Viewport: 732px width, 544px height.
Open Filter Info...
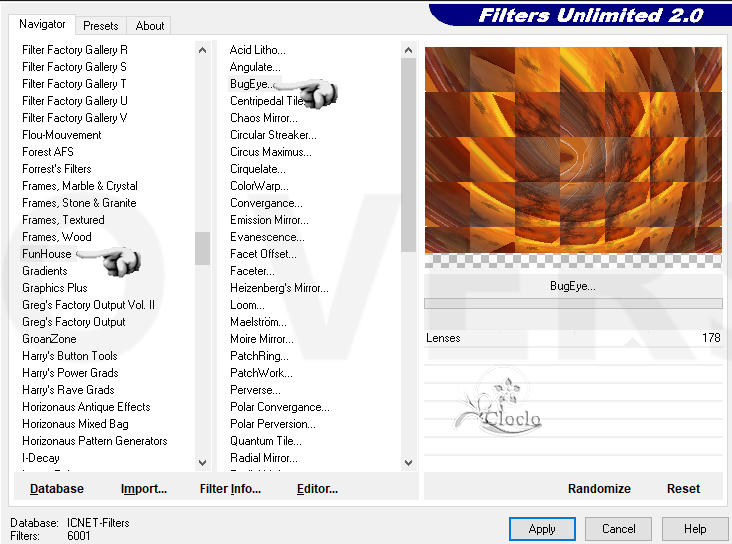point(230,489)
